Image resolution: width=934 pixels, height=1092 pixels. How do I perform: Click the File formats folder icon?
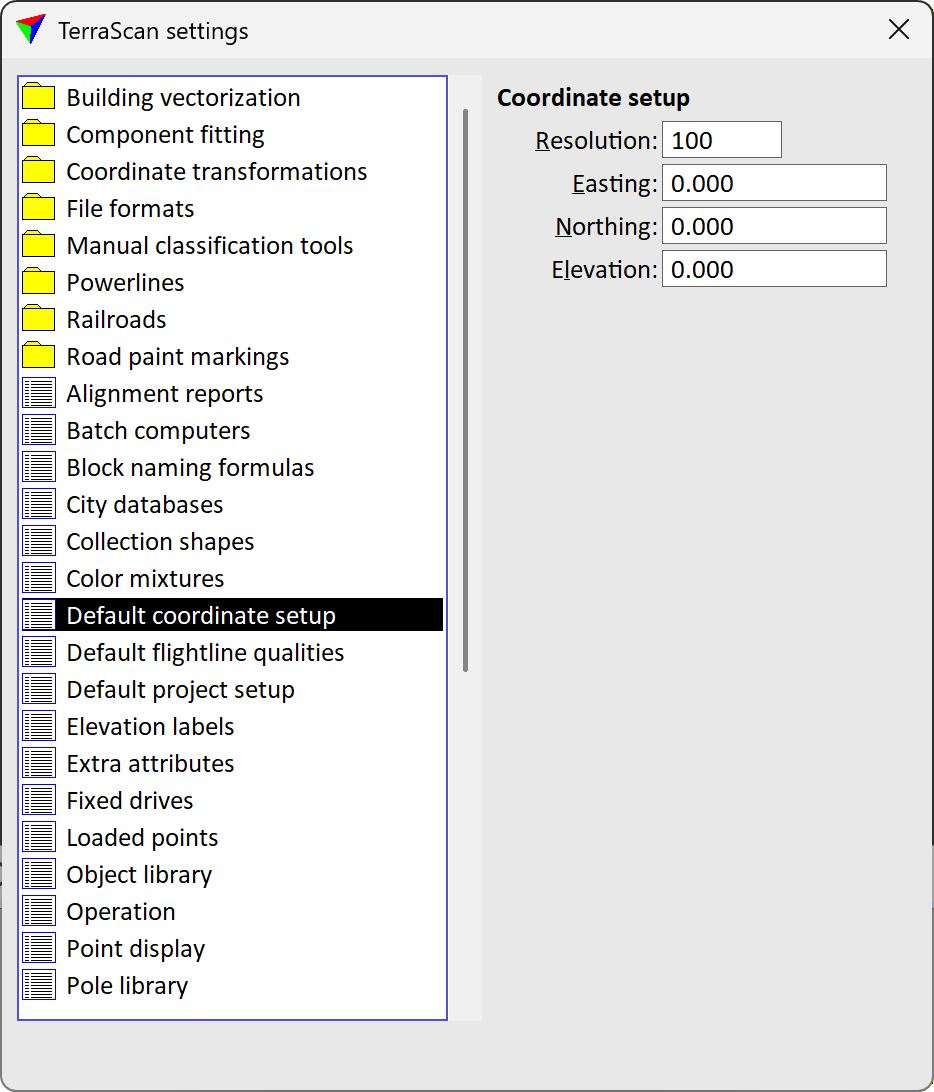point(38,208)
